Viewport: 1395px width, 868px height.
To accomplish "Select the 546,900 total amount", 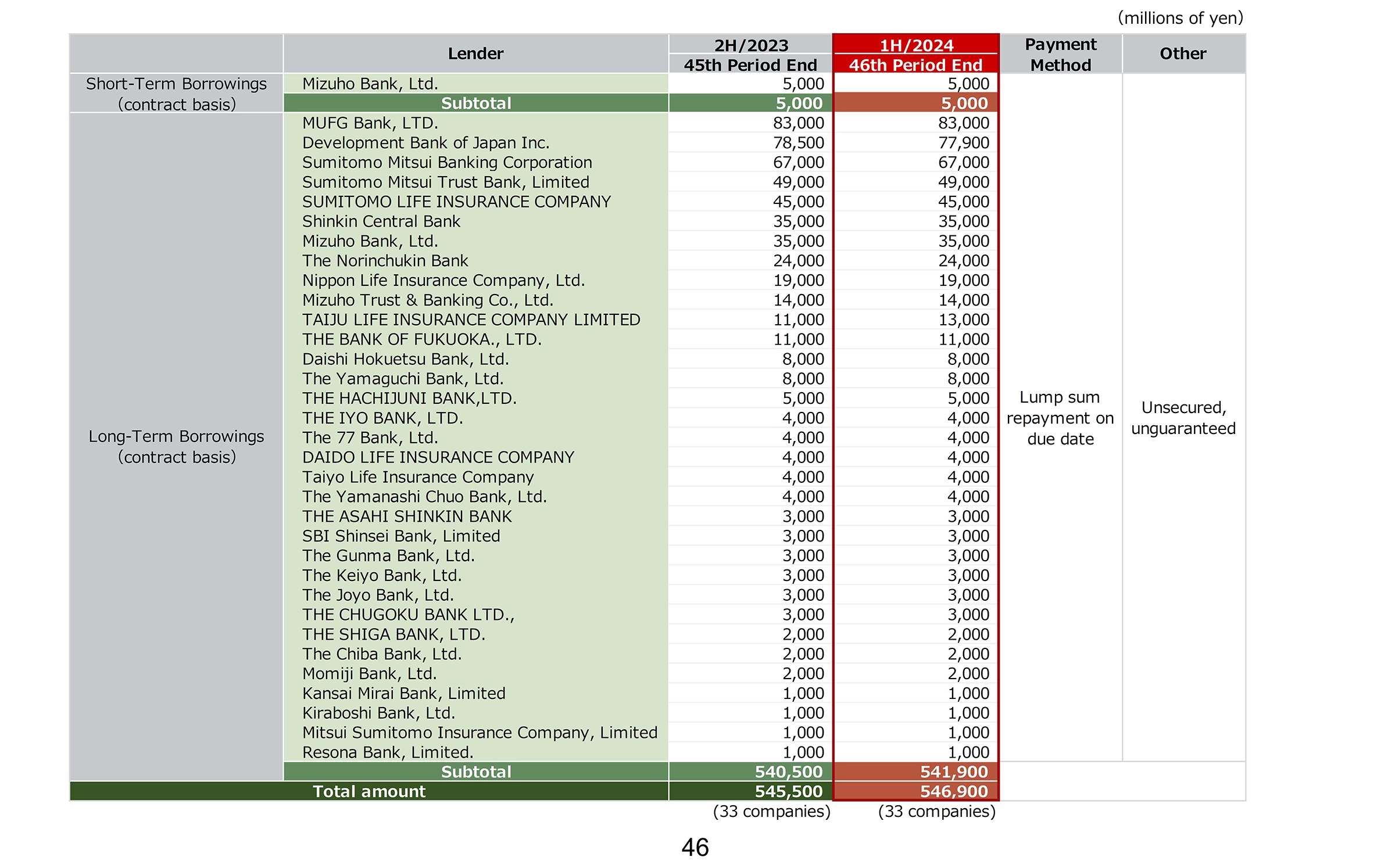I will click(x=954, y=792).
